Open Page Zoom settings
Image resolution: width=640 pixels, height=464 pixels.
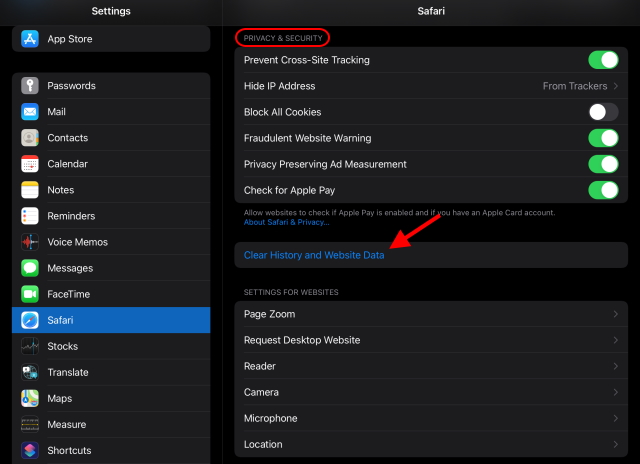tap(431, 314)
